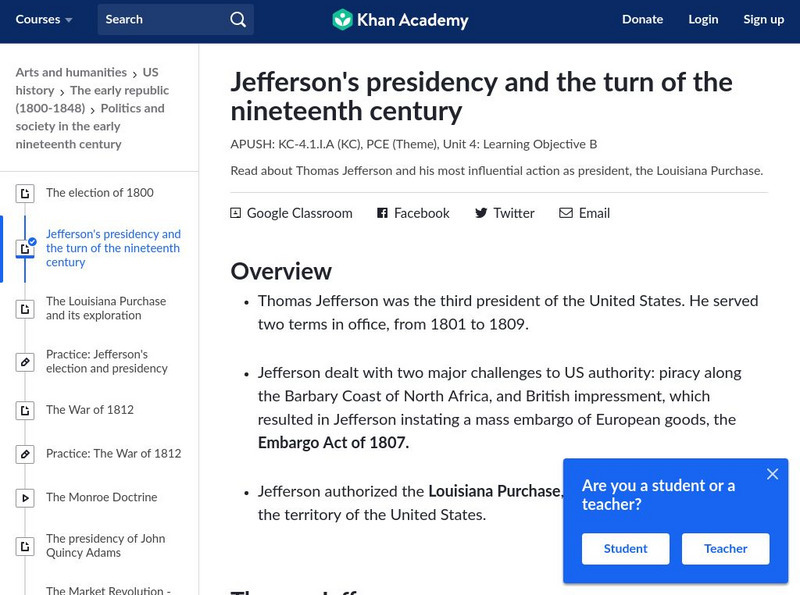Choose the Student button
Image resolution: width=800 pixels, height=595 pixels.
click(625, 549)
